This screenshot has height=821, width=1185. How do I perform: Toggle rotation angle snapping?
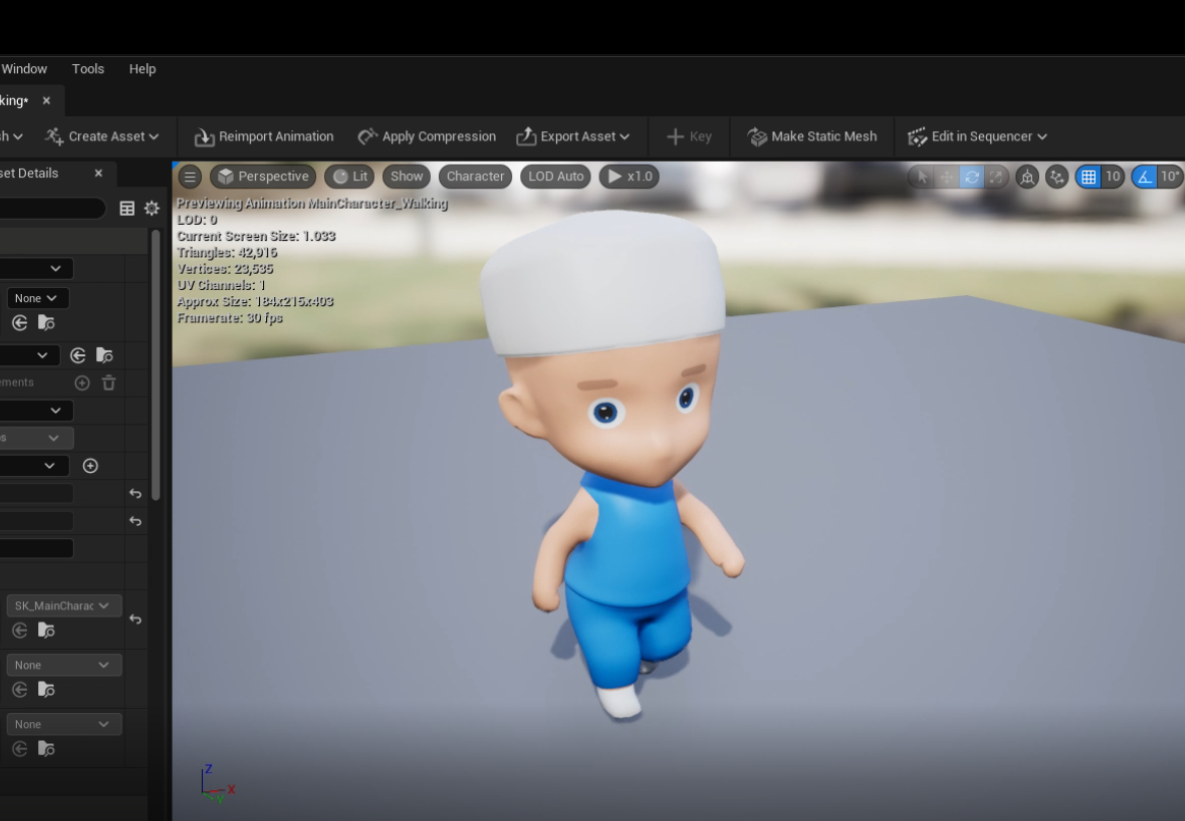click(x=1145, y=177)
